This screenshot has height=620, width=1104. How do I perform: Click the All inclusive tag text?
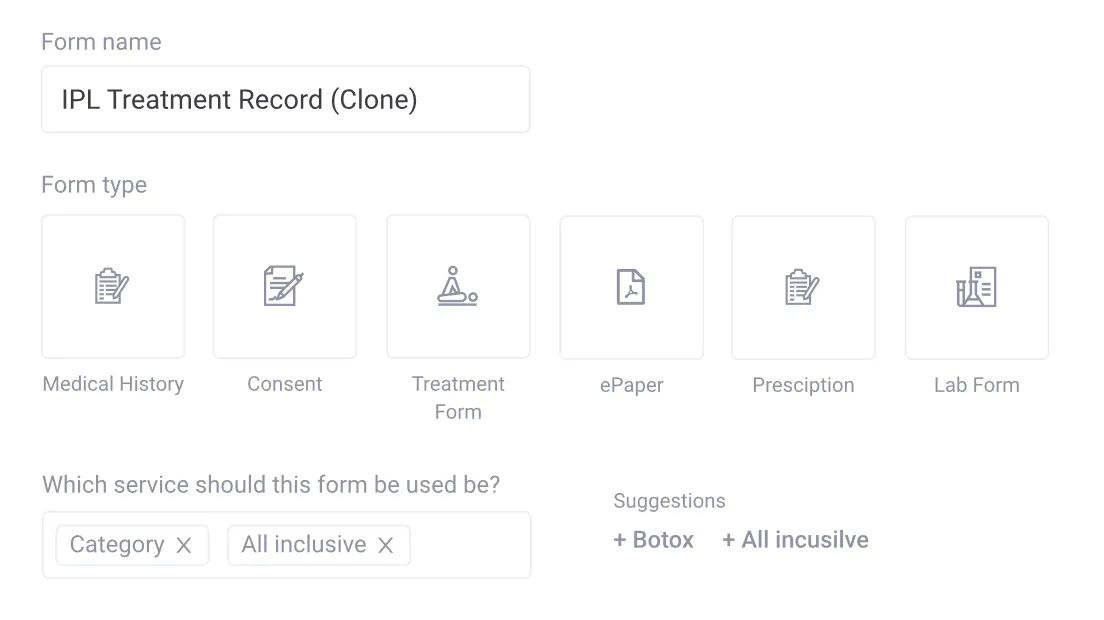(x=304, y=545)
